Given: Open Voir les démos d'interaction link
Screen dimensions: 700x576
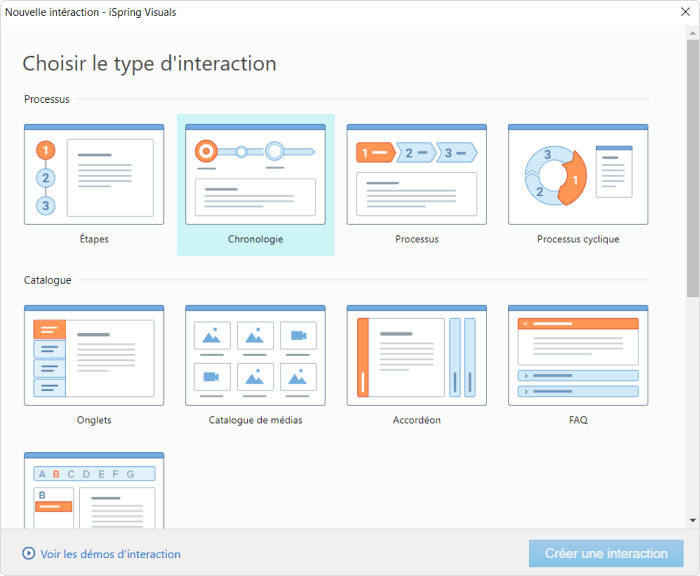Looking at the screenshot, I should pos(110,554).
